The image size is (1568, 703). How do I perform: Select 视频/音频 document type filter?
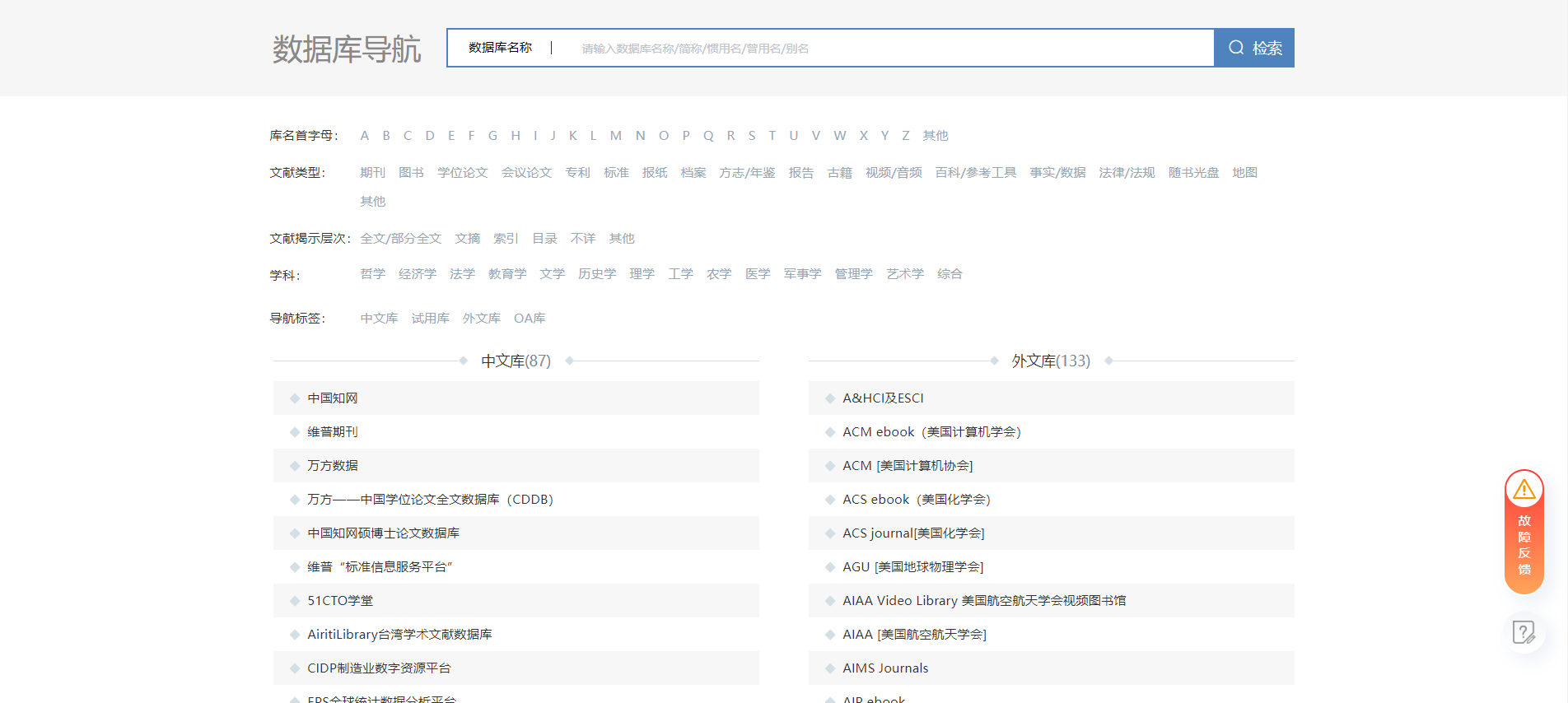click(893, 173)
